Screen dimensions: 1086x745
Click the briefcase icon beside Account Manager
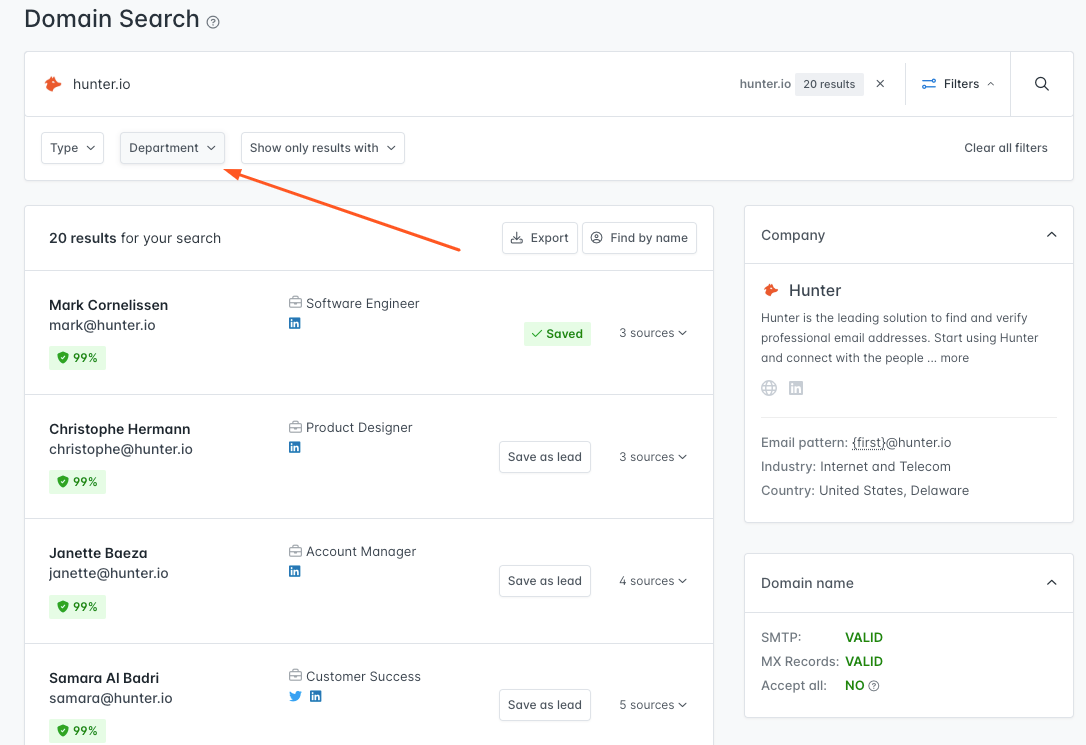point(295,550)
